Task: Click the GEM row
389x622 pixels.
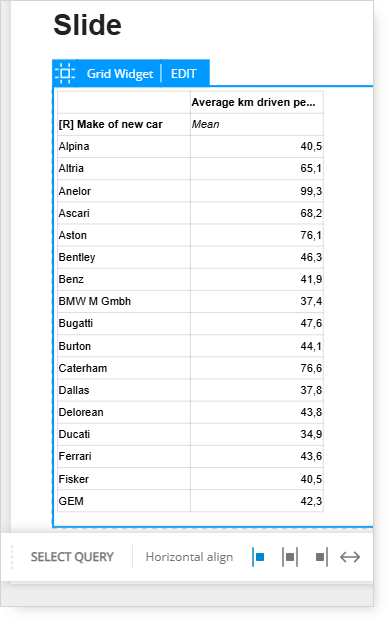Action: (x=190, y=501)
